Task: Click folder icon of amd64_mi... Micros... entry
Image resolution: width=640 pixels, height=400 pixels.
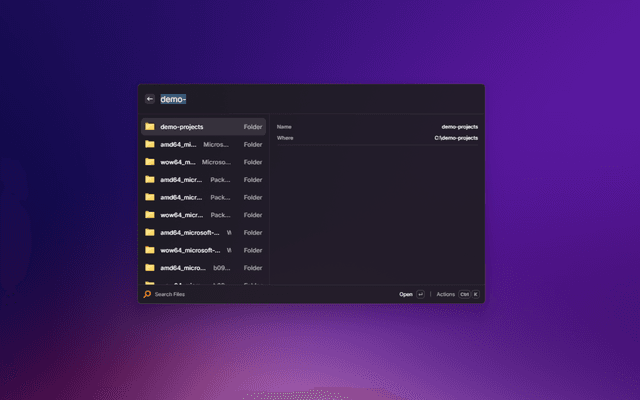Action: click(149, 144)
